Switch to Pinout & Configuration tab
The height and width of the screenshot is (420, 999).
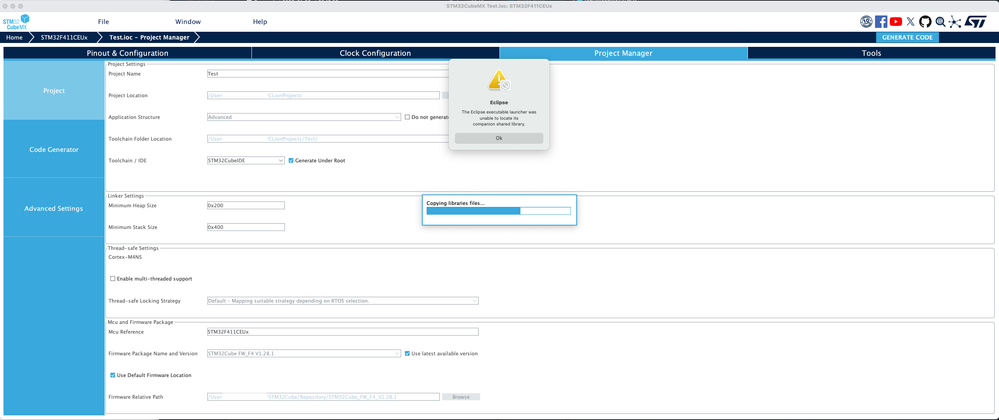tap(127, 54)
